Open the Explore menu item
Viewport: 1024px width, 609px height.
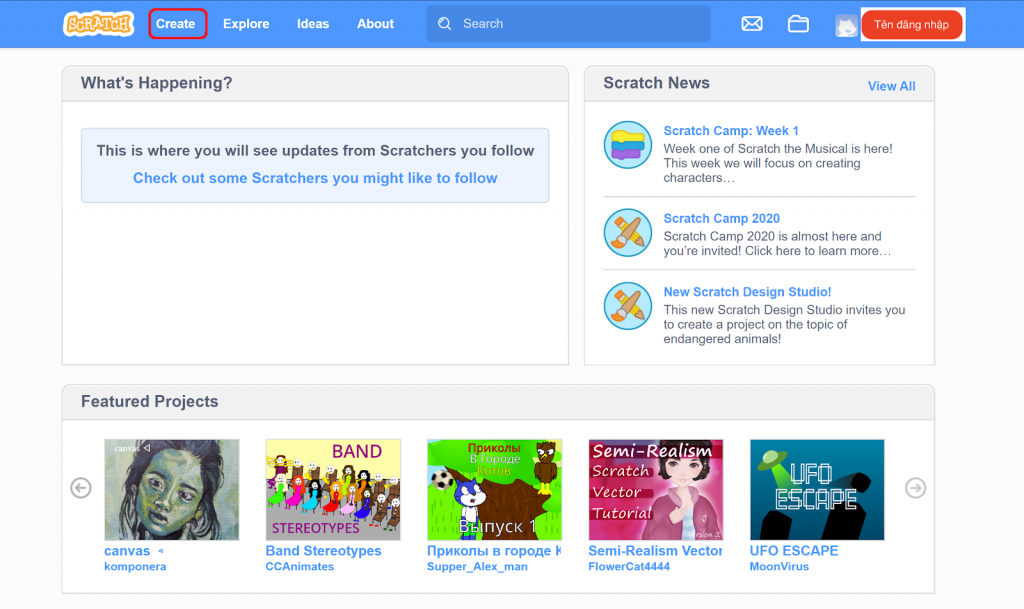point(246,23)
